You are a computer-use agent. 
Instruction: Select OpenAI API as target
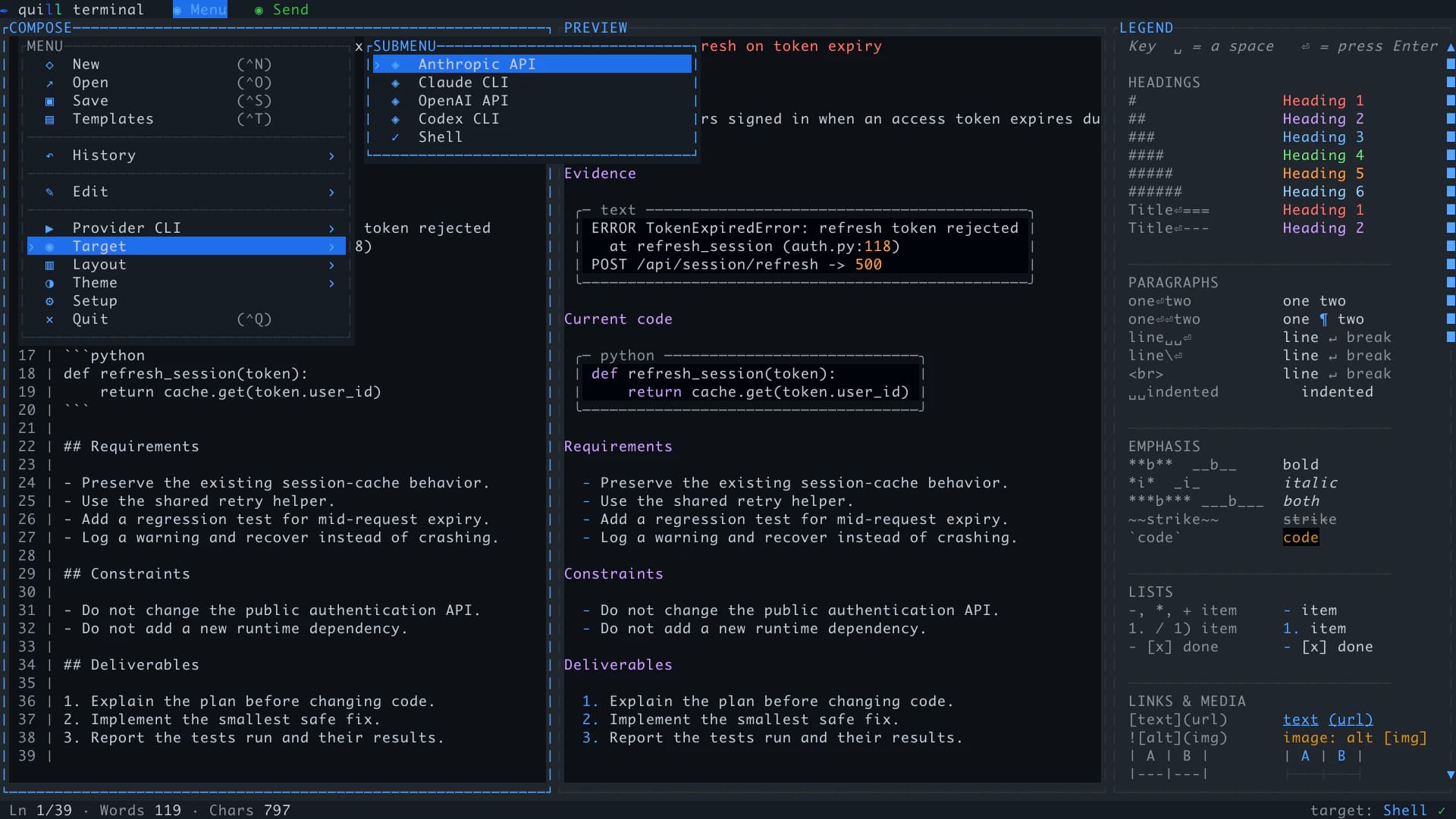[x=532, y=101]
